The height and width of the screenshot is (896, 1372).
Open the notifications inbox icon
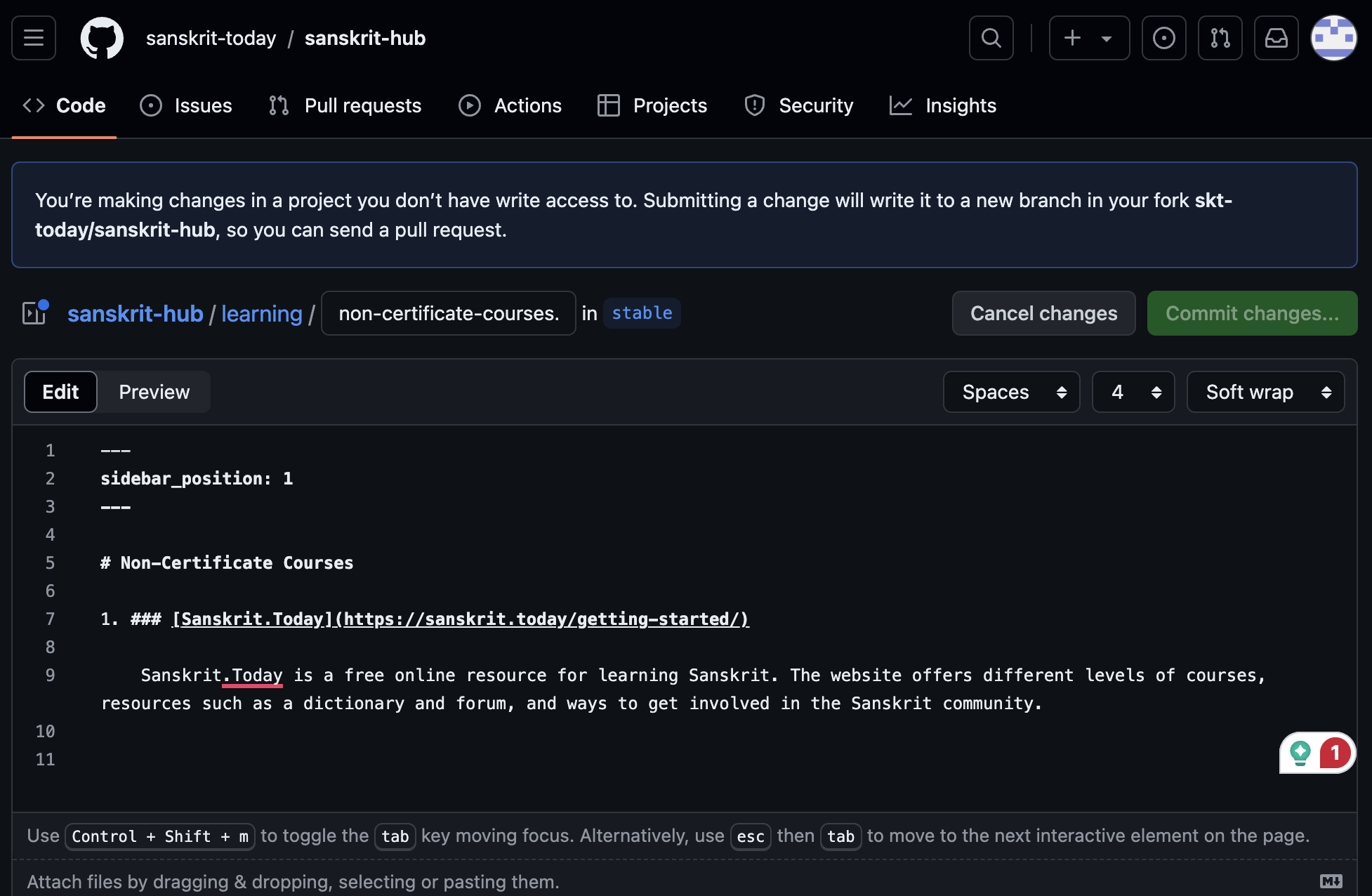click(1276, 38)
